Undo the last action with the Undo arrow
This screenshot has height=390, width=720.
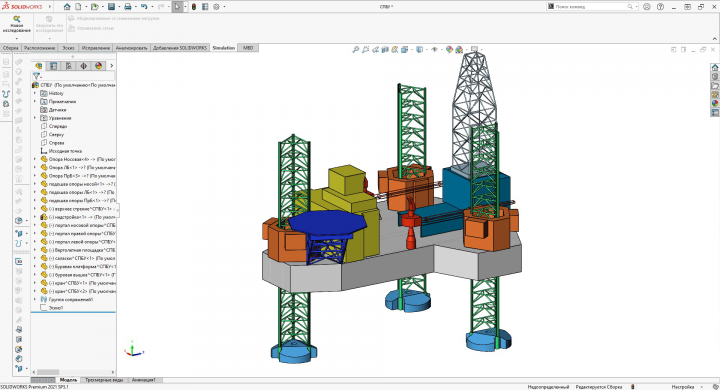(144, 6)
